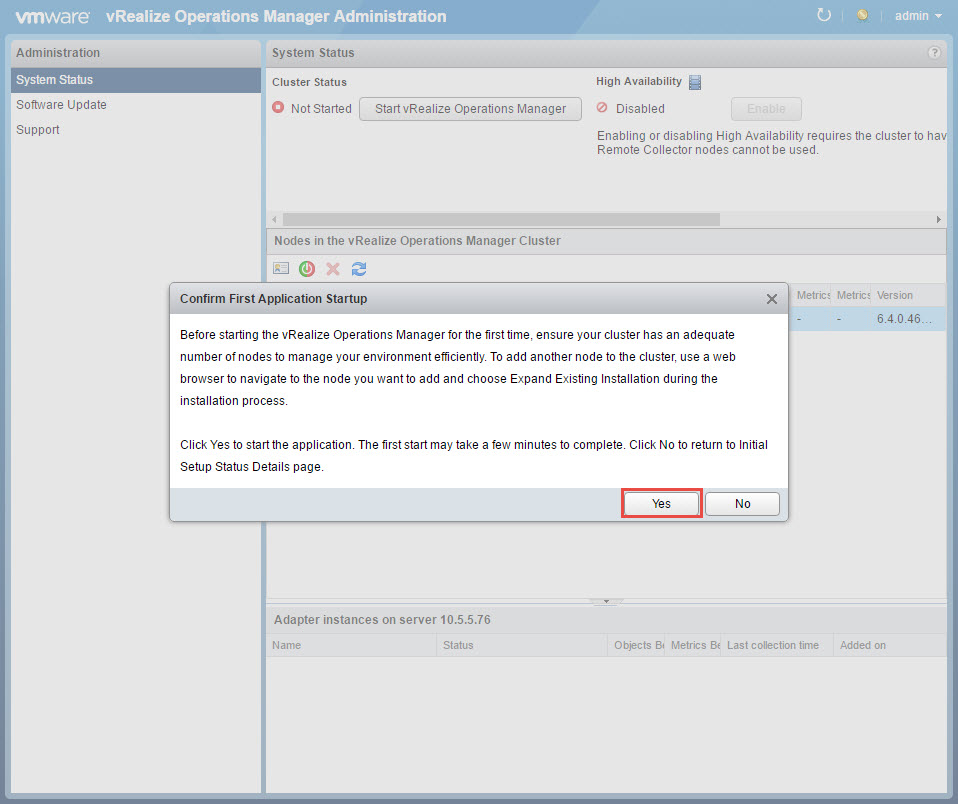
Task: Open the System Status help icon
Action: [934, 53]
